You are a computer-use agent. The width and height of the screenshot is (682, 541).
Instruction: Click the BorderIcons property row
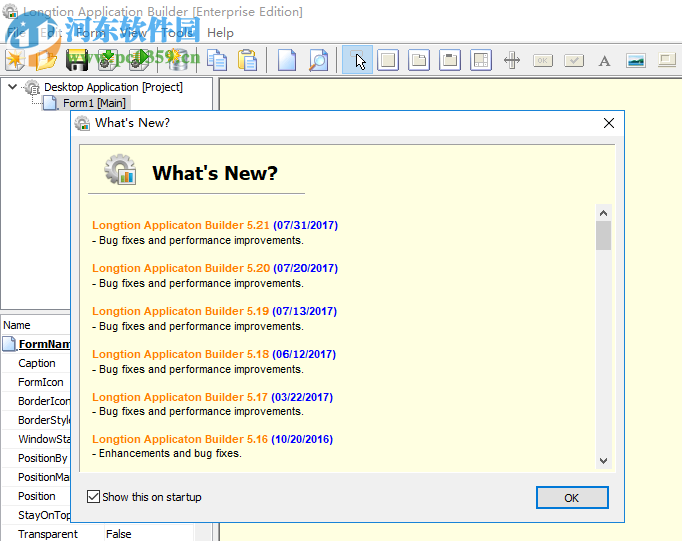tap(37, 401)
